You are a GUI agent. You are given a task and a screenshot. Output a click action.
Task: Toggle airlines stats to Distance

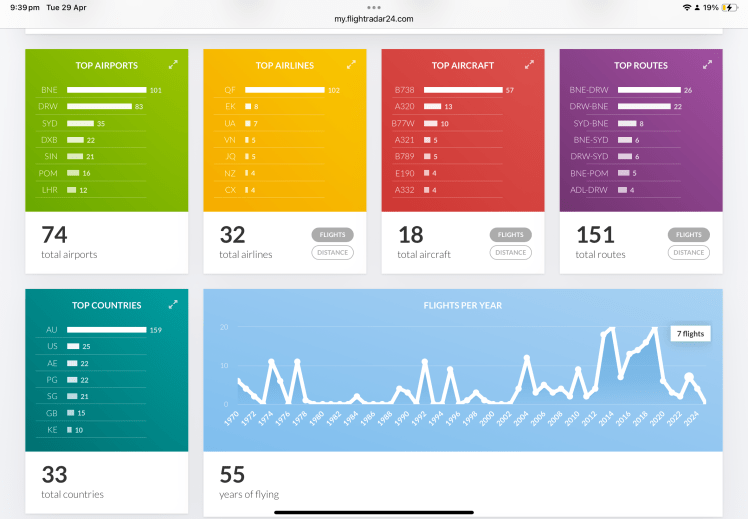click(x=332, y=253)
